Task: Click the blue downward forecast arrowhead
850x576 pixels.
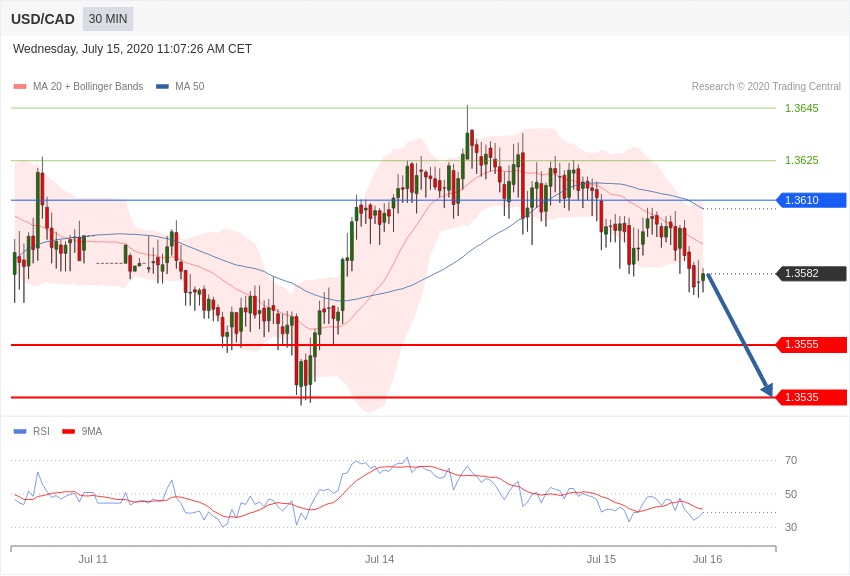Action: 766,389
